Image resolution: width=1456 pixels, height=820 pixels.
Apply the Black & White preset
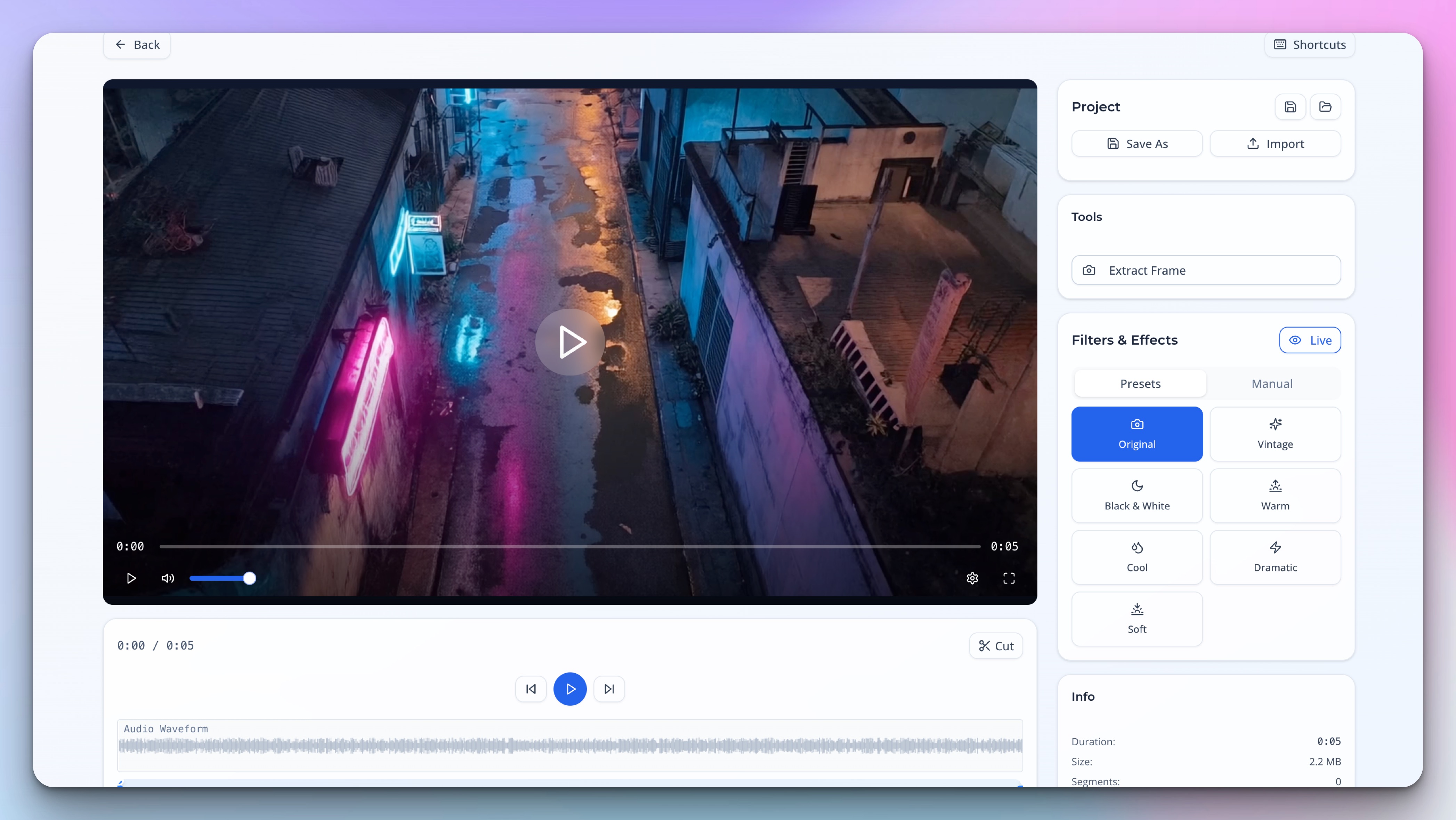[1137, 496]
